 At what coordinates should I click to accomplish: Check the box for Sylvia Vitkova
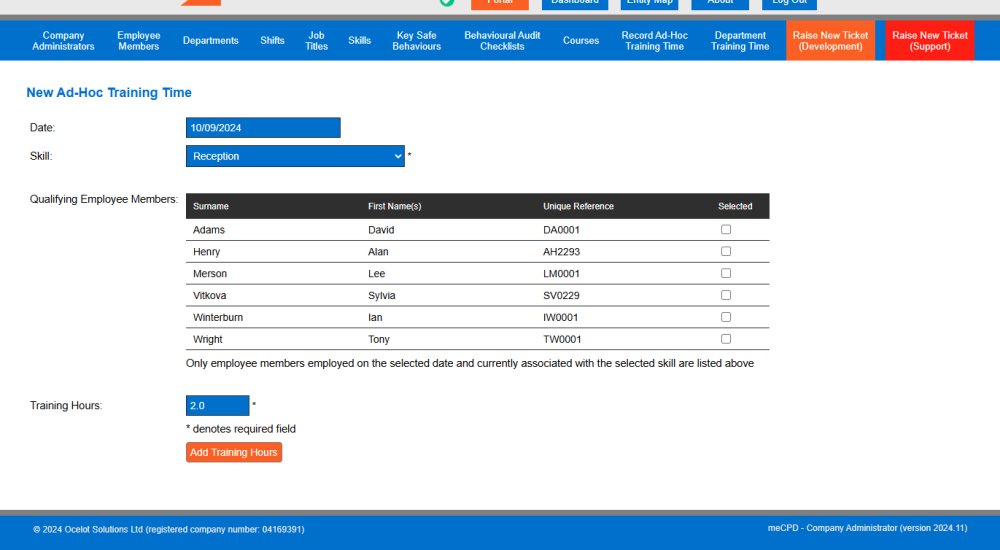726,295
